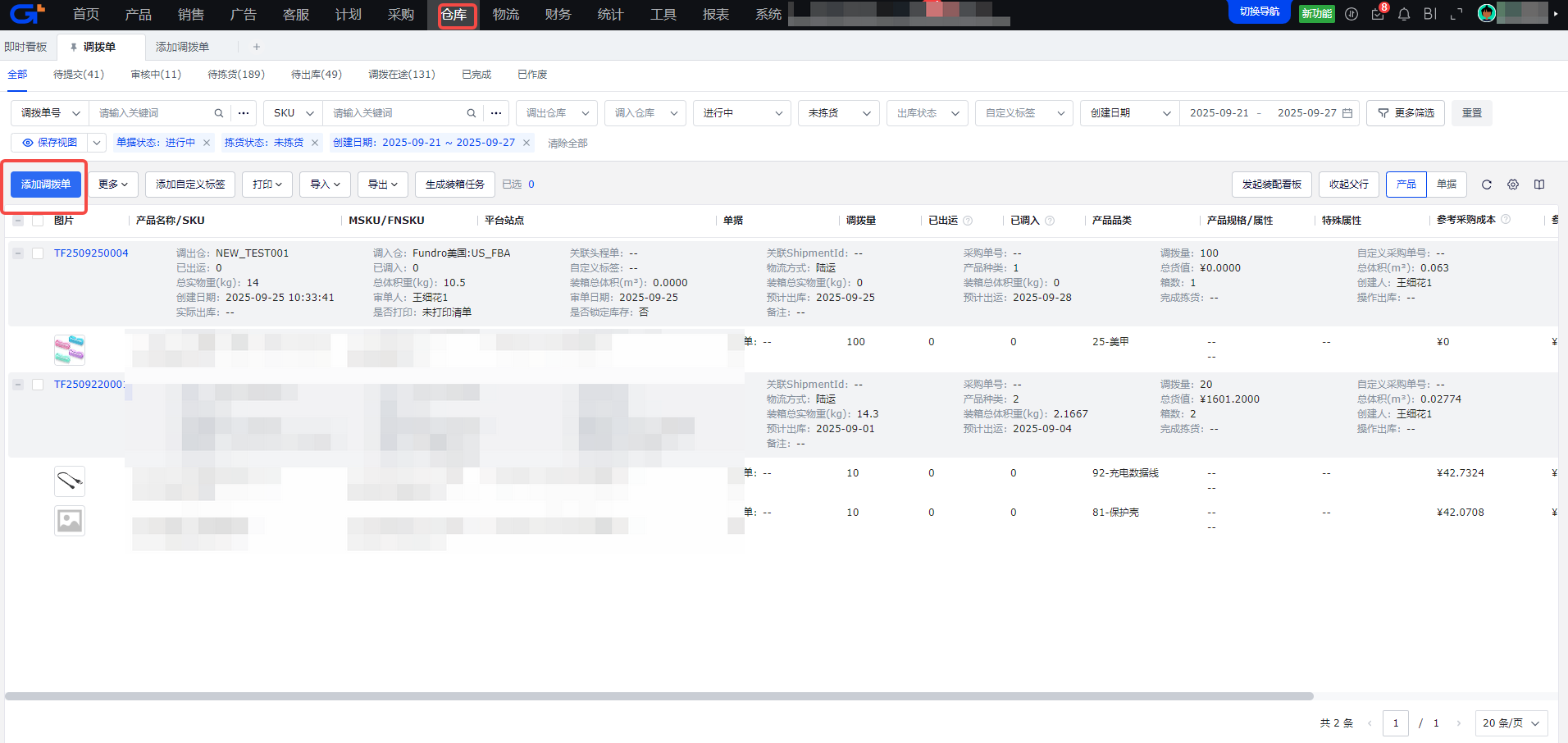Remove the 拣货状态: 未拣货 filter tag
This screenshot has height=743, width=1568.
(x=315, y=143)
